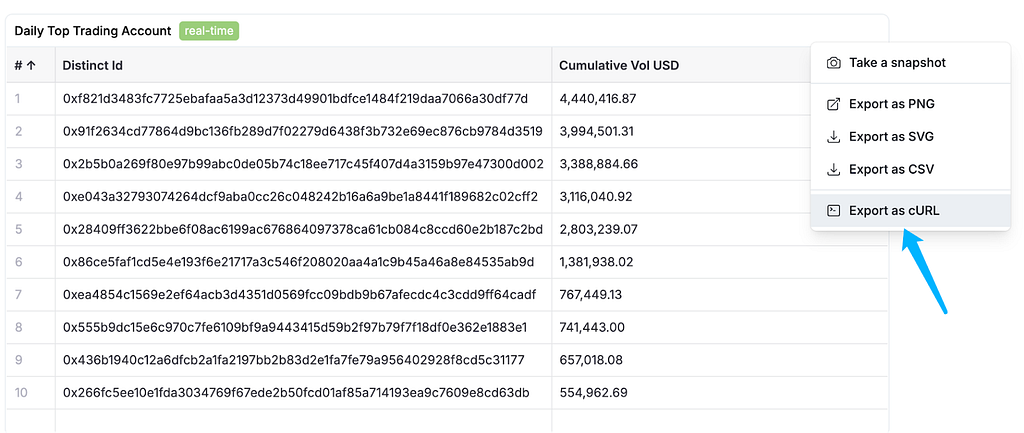The image size is (1024, 433).
Task: Select address starting 0x91f2634cd in row 2
Action: (x=302, y=131)
